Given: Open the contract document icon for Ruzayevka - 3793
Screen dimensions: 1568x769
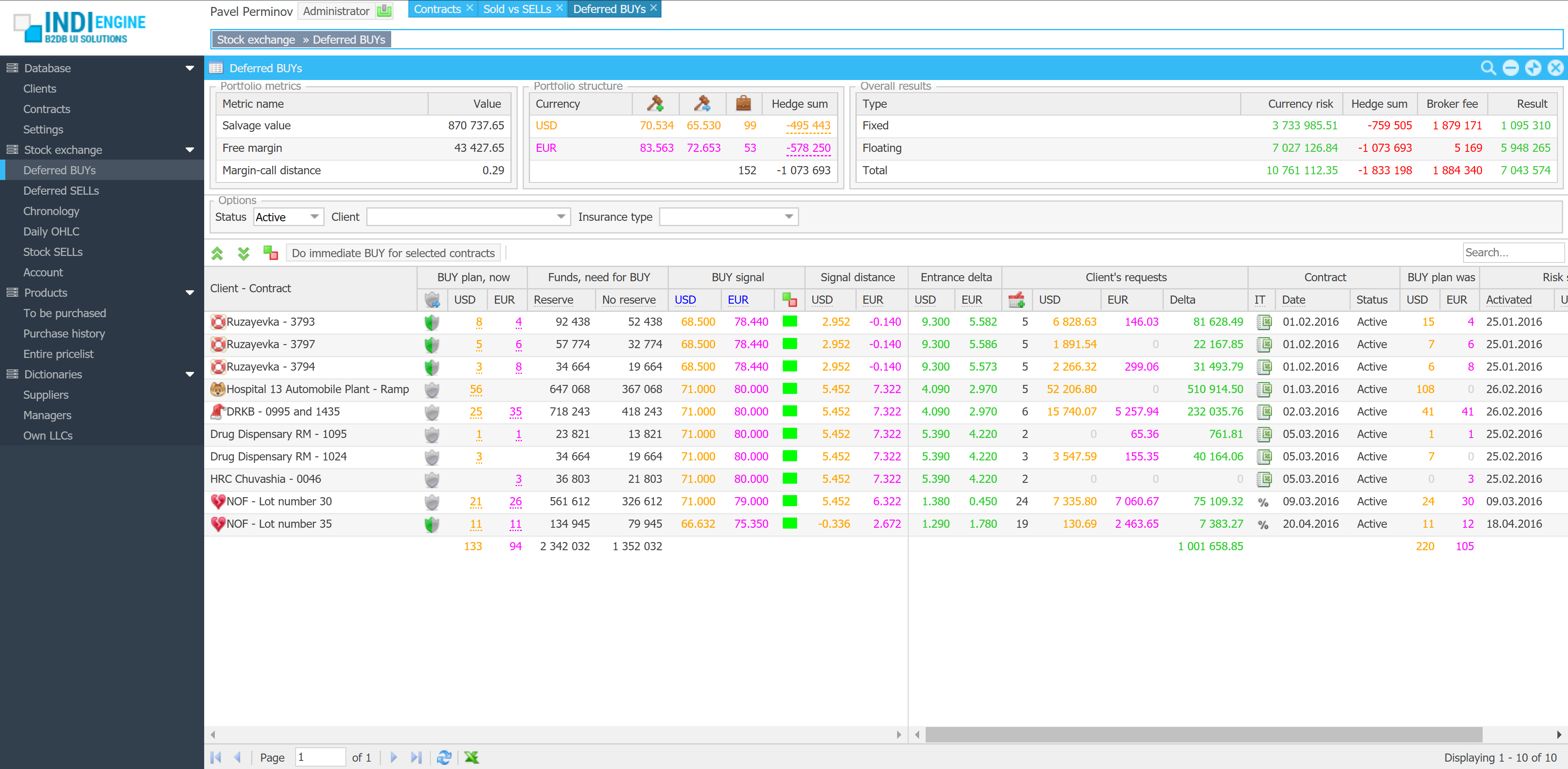Looking at the screenshot, I should (x=1264, y=322).
